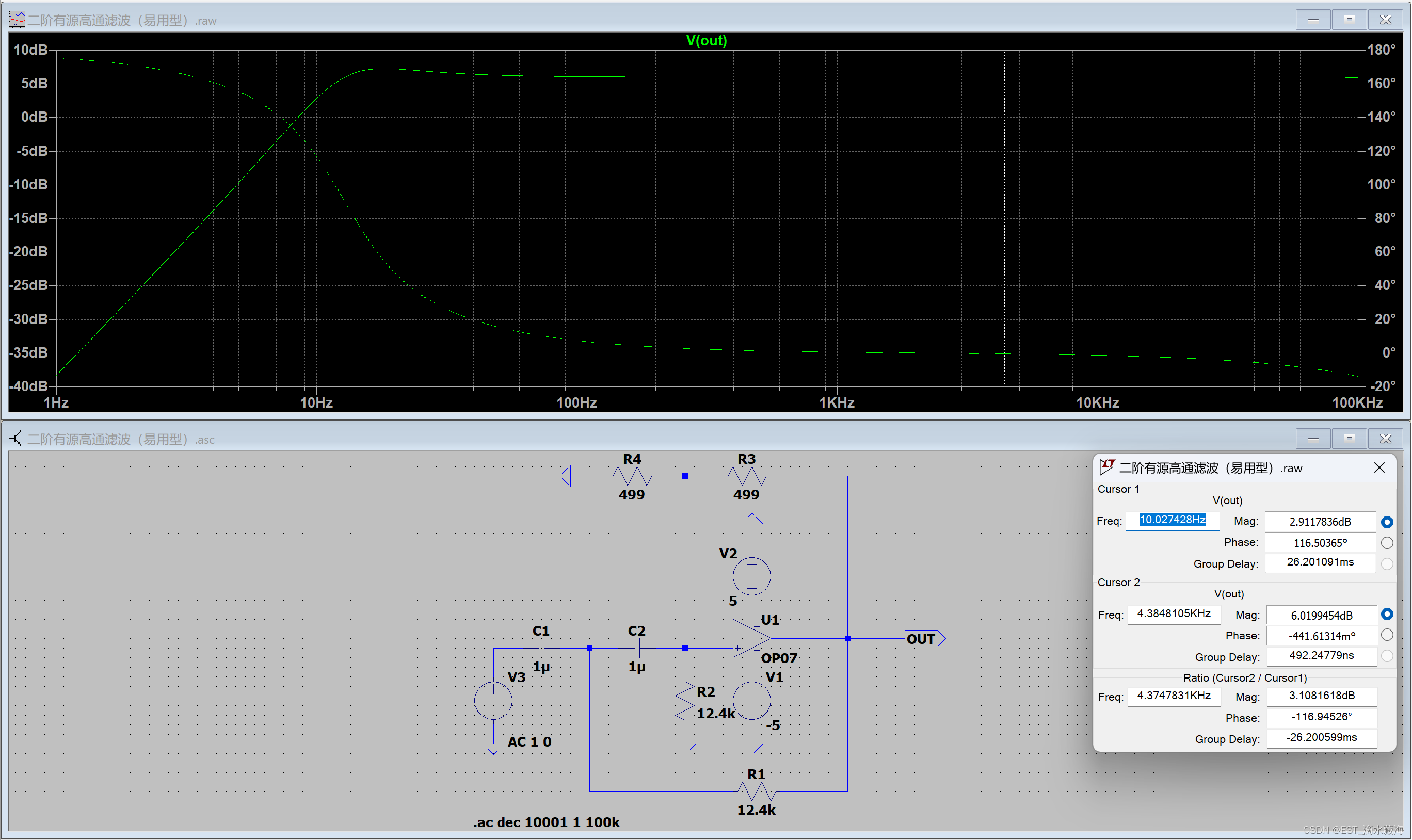Image resolution: width=1412 pixels, height=840 pixels.
Task: Select Cursor 2 Phase radio button
Action: click(1387, 635)
